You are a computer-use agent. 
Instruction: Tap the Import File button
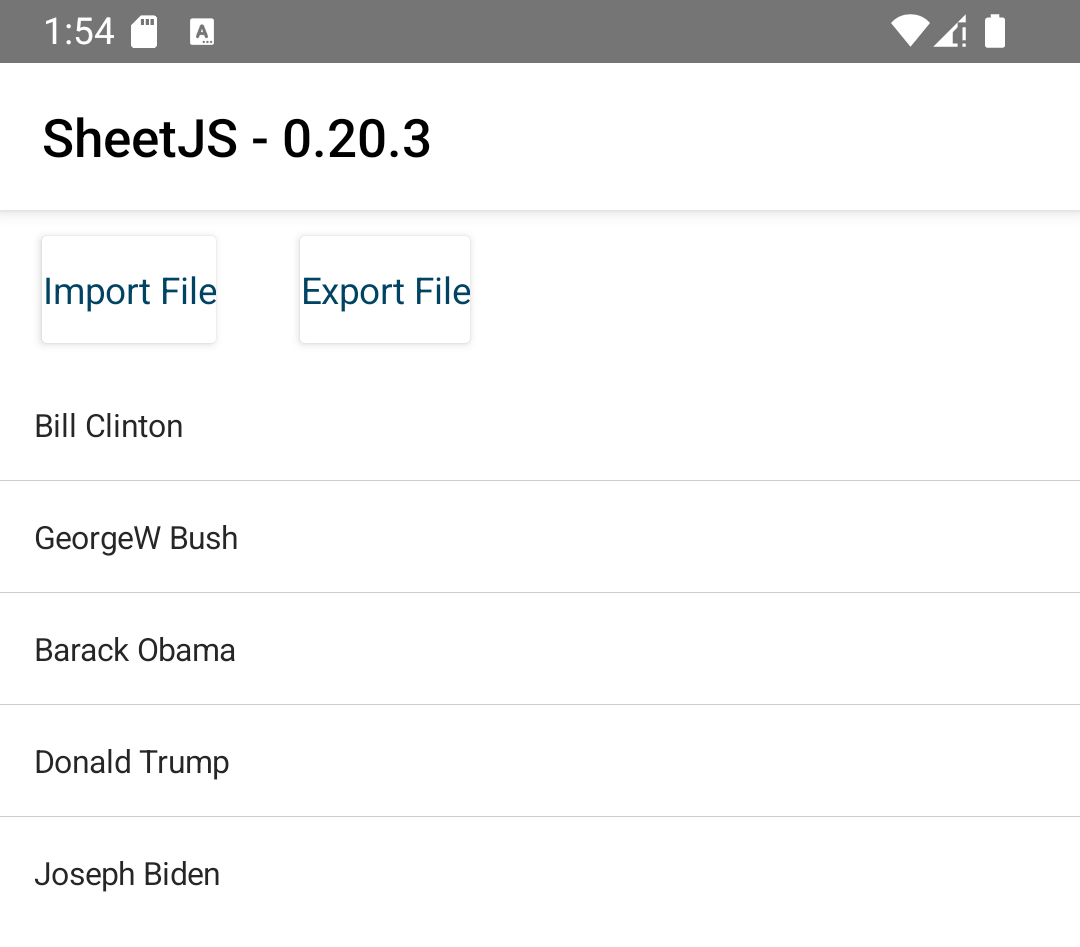coord(129,291)
